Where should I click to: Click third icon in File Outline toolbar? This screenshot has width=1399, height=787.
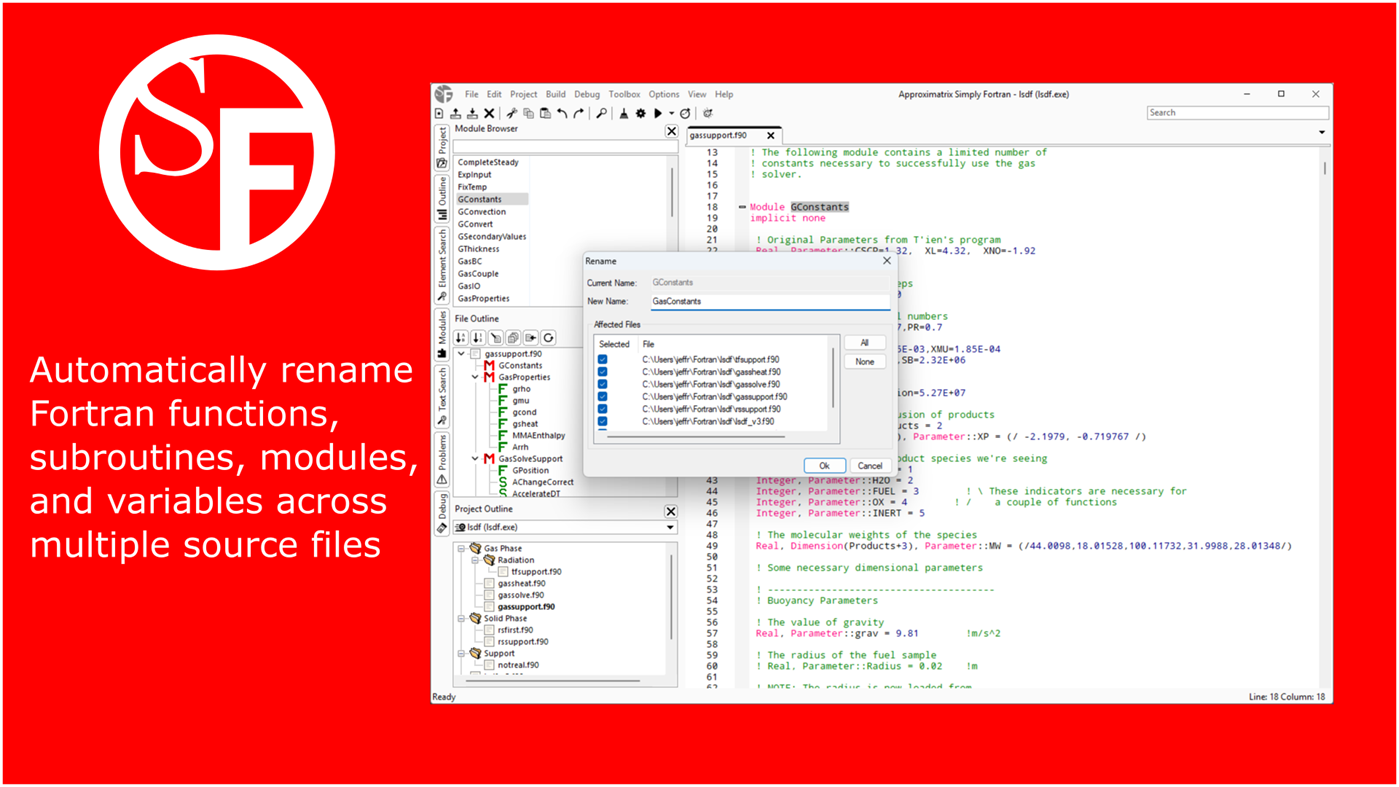(x=496, y=338)
